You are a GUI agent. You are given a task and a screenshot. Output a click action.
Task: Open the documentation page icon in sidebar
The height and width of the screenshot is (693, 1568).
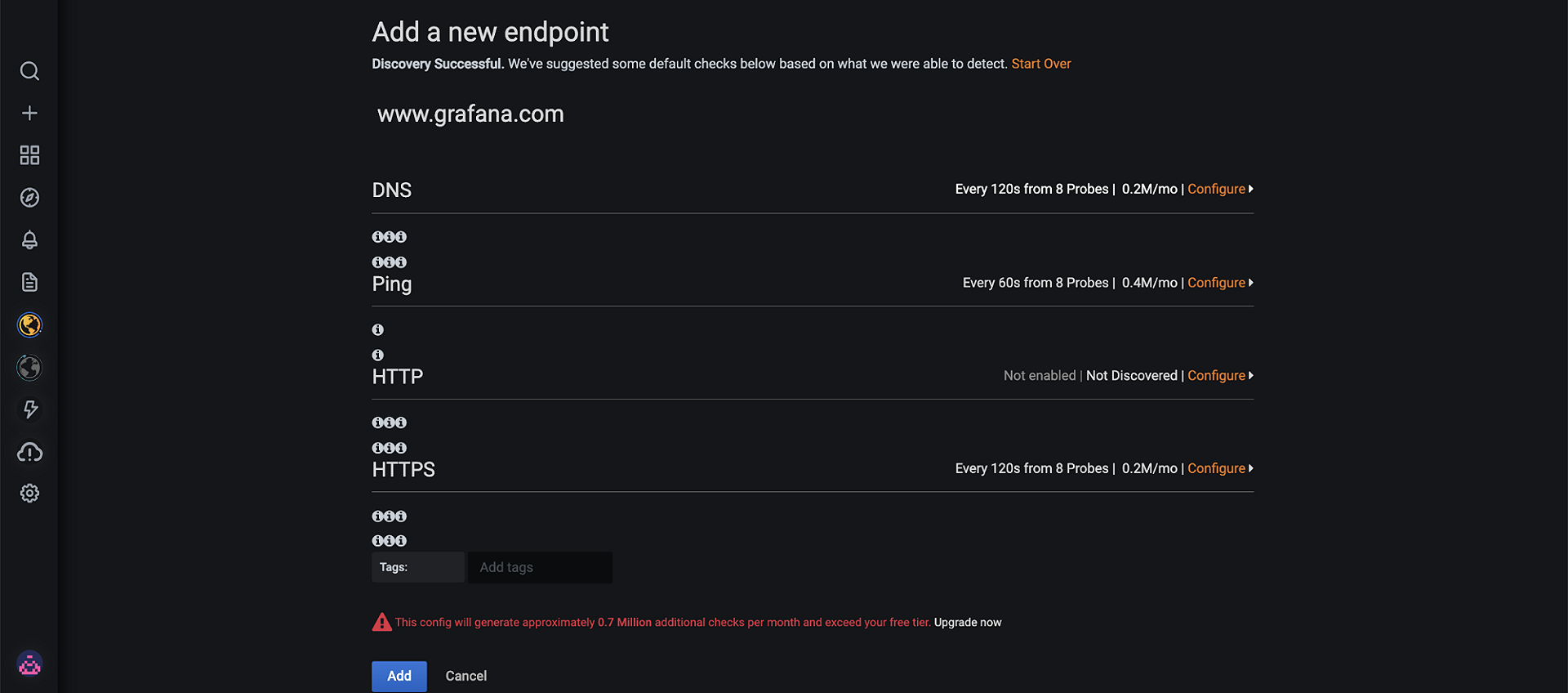point(29,282)
